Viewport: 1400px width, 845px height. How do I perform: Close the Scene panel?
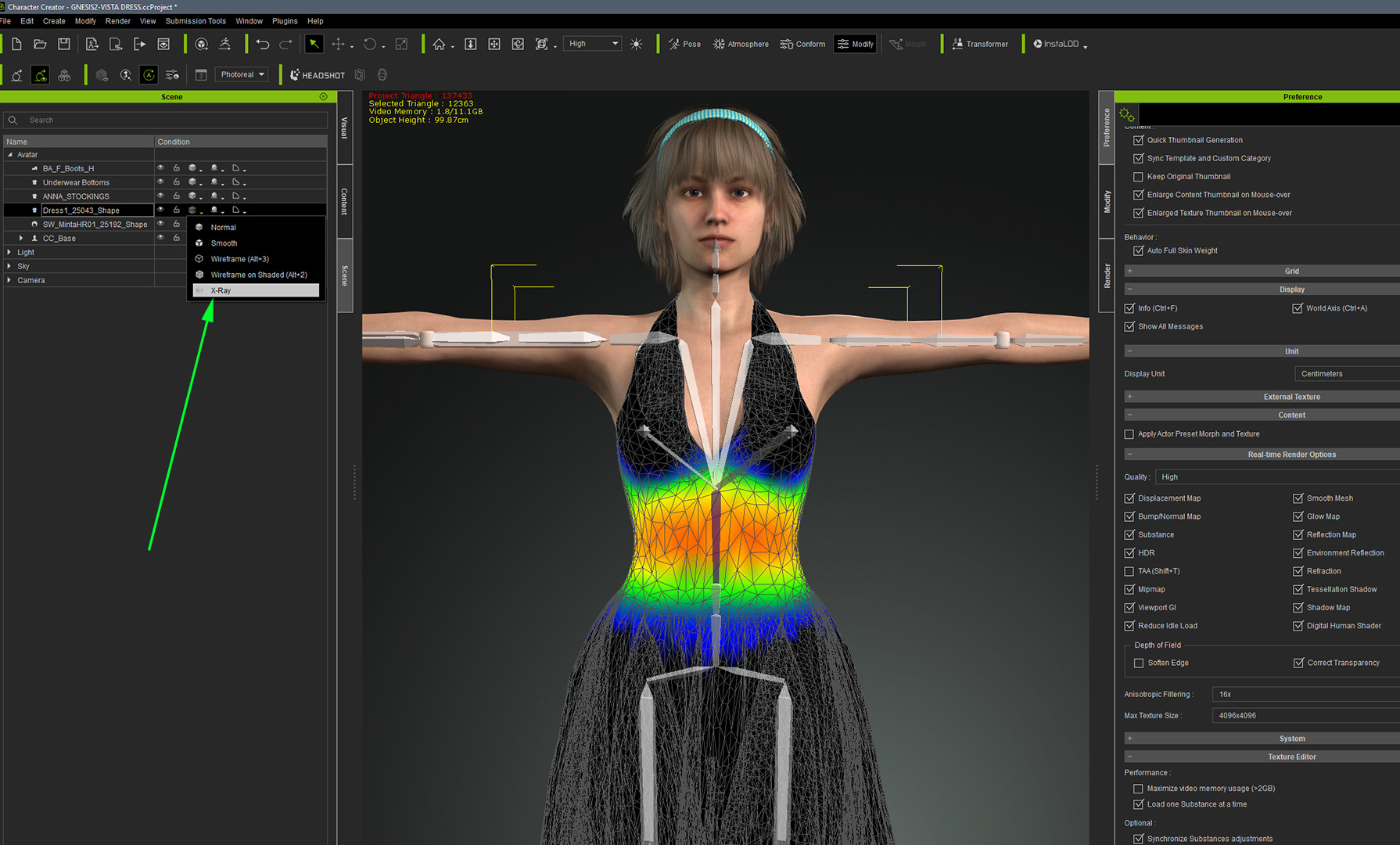[x=324, y=96]
